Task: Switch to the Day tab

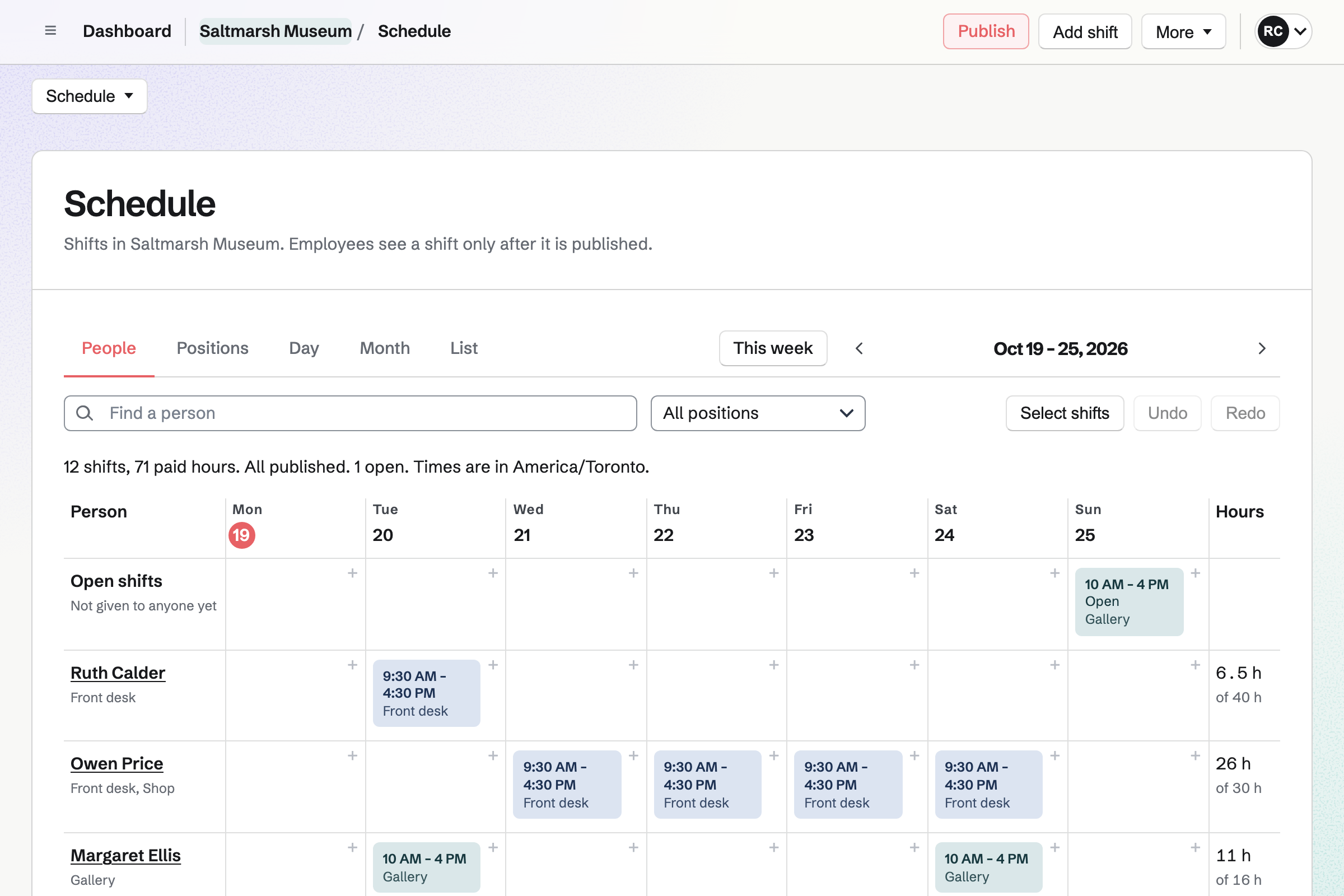Action: [x=304, y=348]
